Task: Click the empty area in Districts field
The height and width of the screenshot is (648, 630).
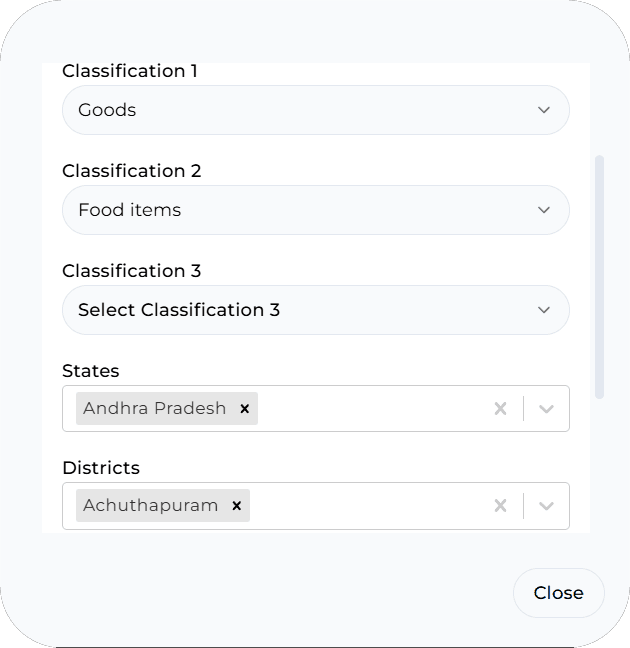Action: coord(370,506)
